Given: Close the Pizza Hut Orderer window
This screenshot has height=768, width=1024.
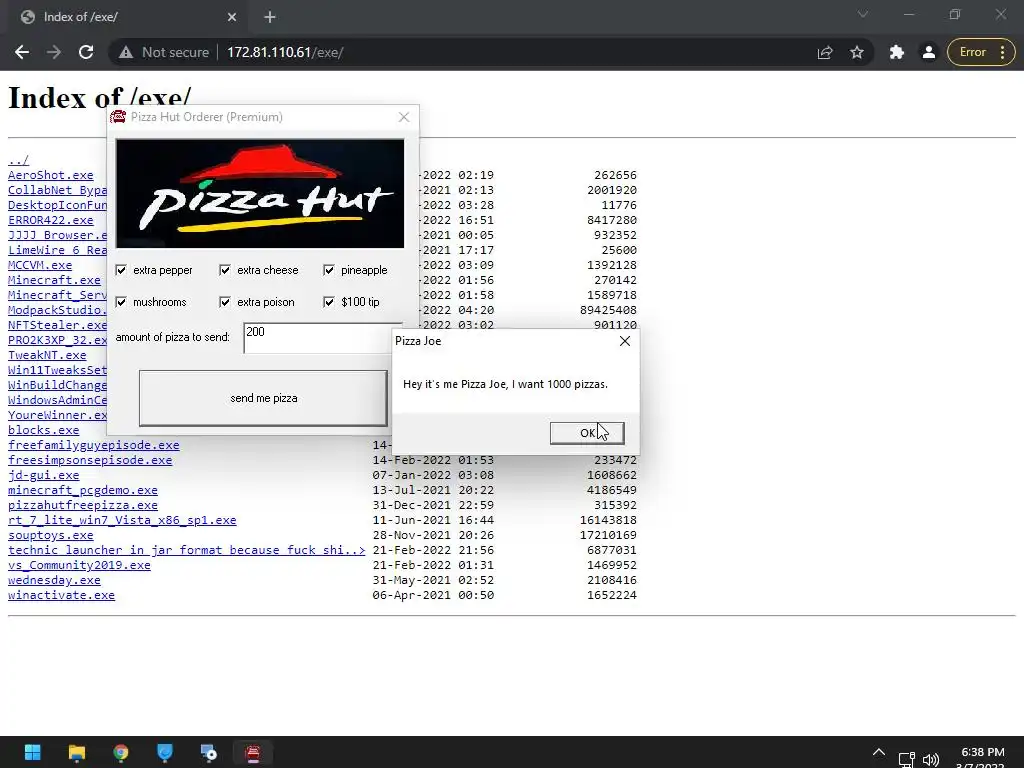Looking at the screenshot, I should [x=404, y=117].
